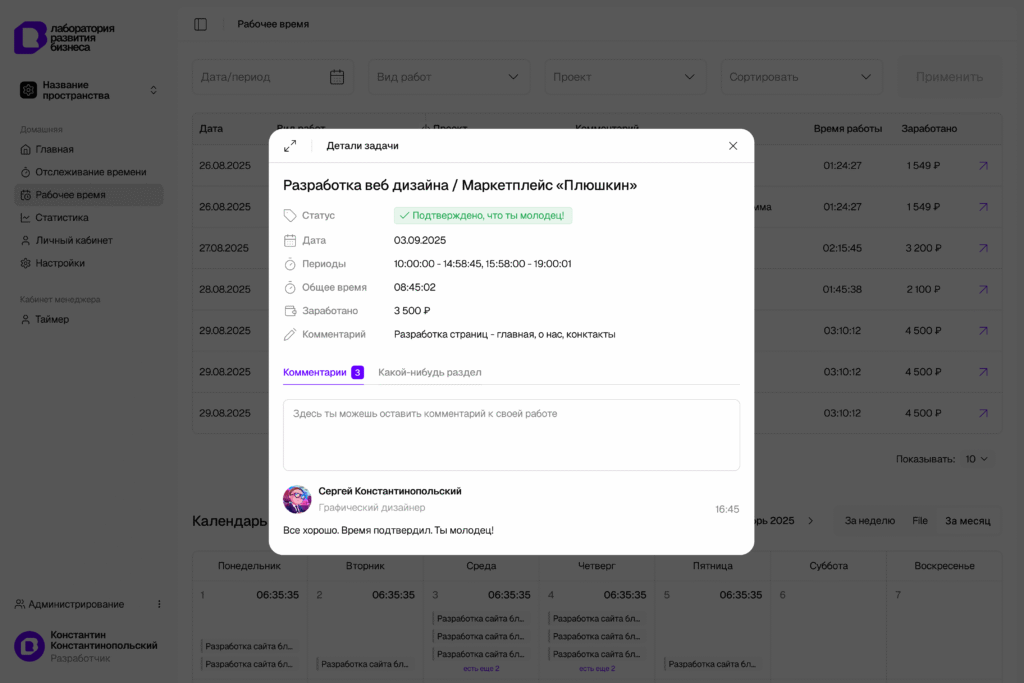Select the За месяц calendar view
The image size is (1024, 683).
967,520
